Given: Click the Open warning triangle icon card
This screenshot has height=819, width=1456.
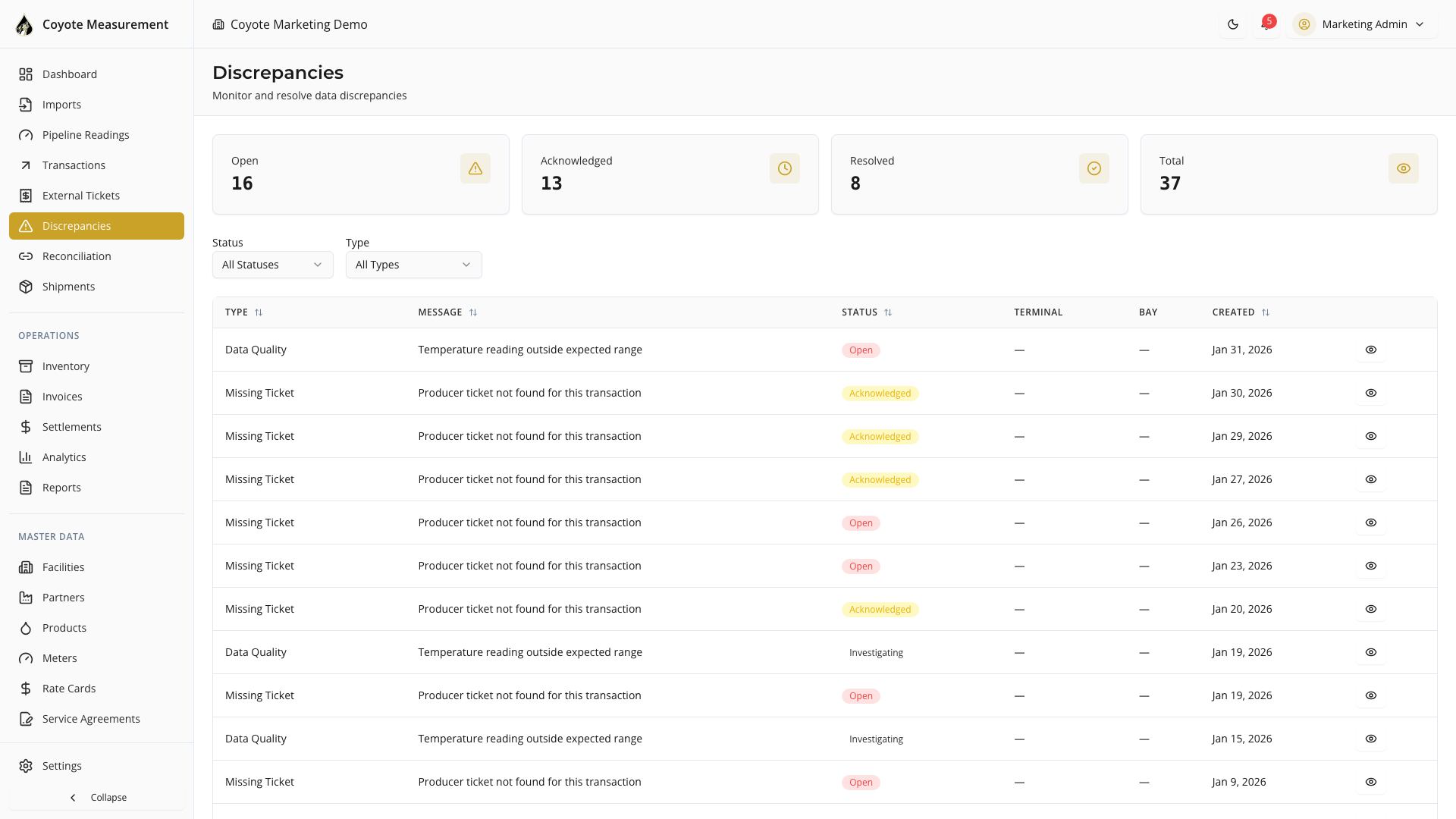Looking at the screenshot, I should tap(475, 168).
